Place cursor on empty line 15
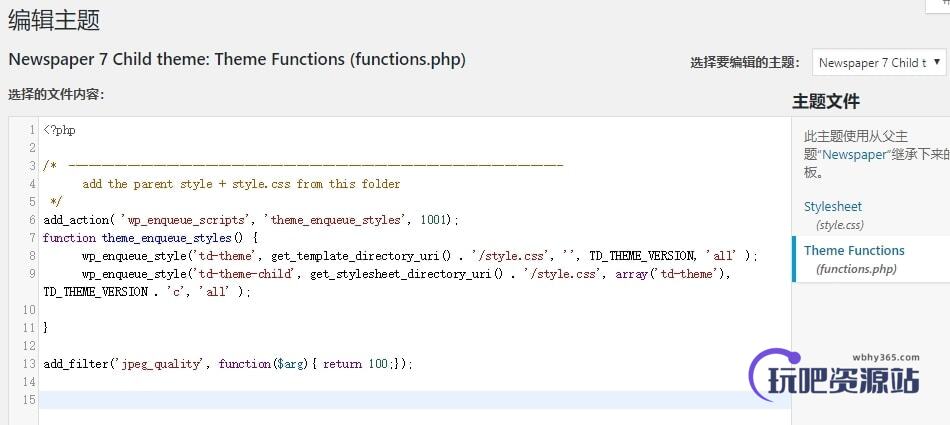 [x=414, y=400]
